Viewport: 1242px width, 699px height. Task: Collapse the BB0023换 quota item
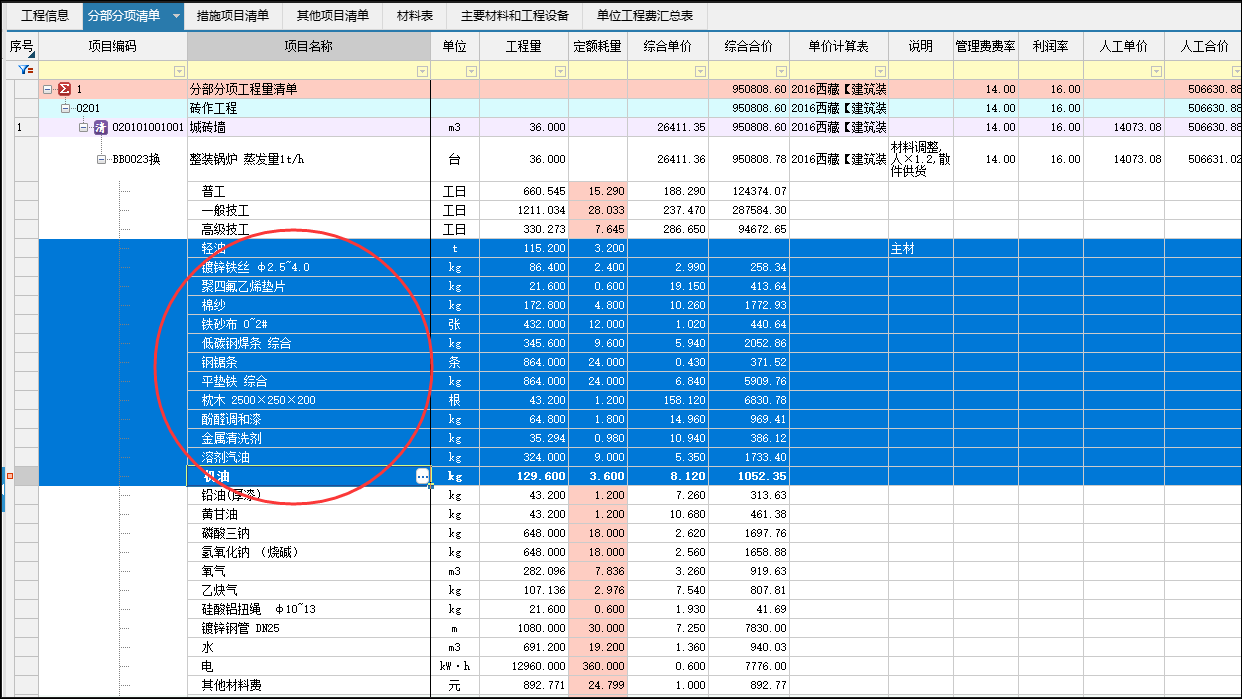101,159
